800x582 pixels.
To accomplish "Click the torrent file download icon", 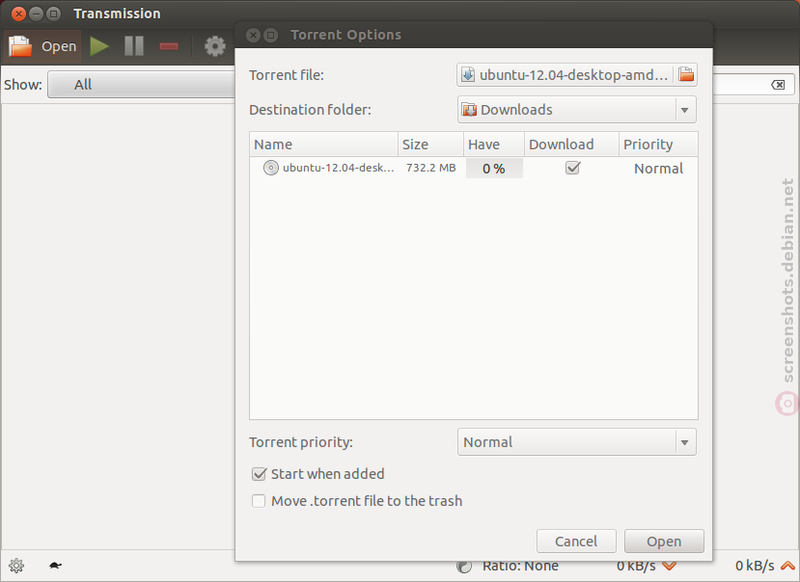I will [468, 75].
